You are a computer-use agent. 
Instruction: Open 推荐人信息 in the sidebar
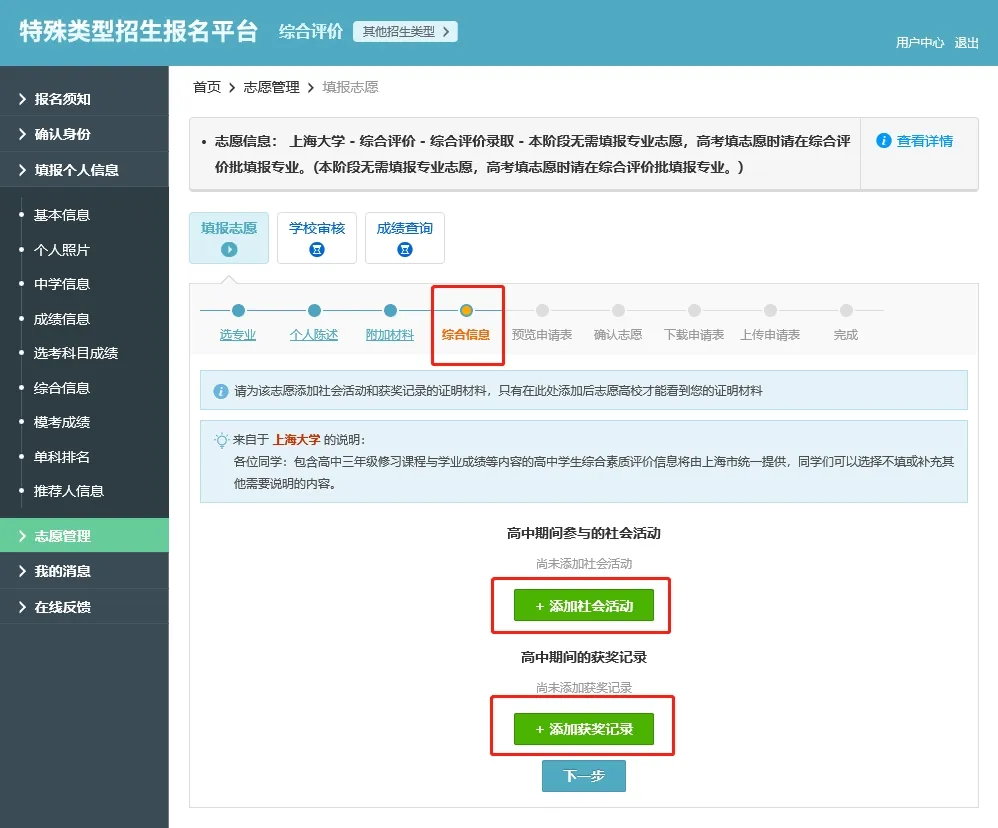(69, 491)
